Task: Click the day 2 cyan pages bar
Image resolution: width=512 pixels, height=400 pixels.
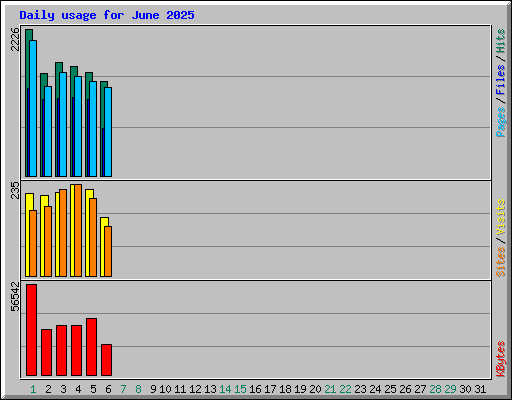Action: 48,131
